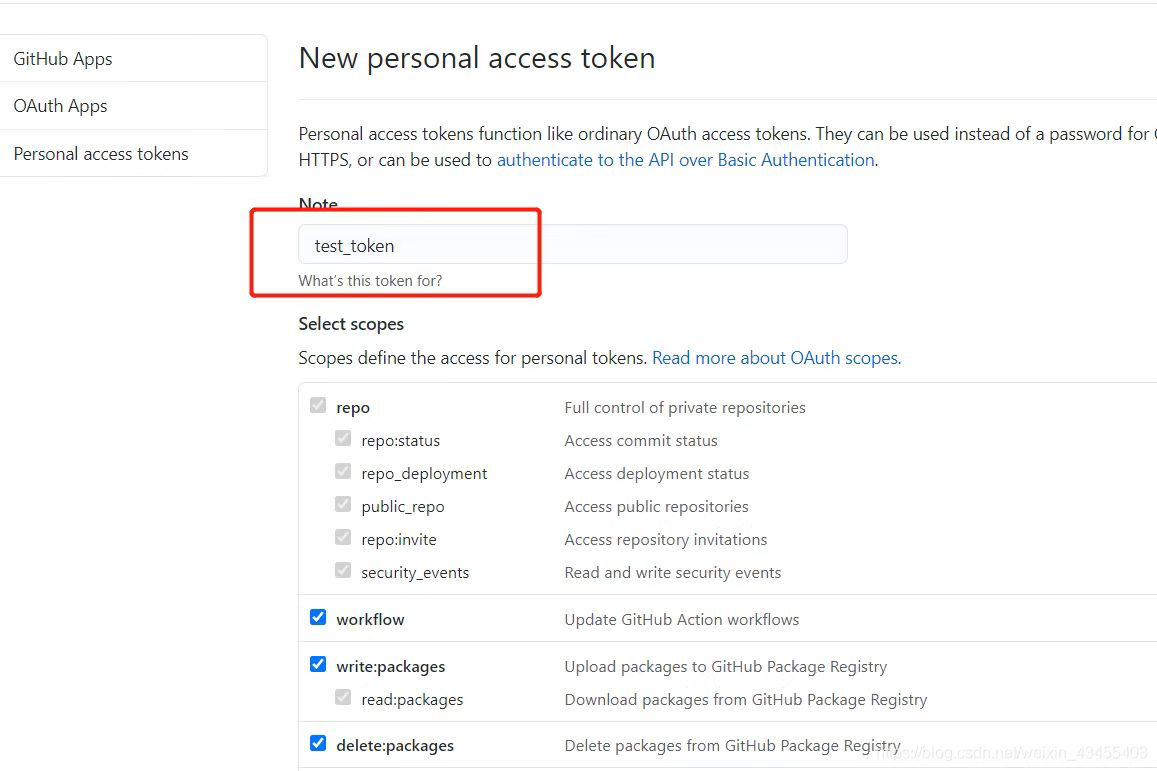
Task: Toggle the repo:invite checkbox
Action: click(343, 537)
